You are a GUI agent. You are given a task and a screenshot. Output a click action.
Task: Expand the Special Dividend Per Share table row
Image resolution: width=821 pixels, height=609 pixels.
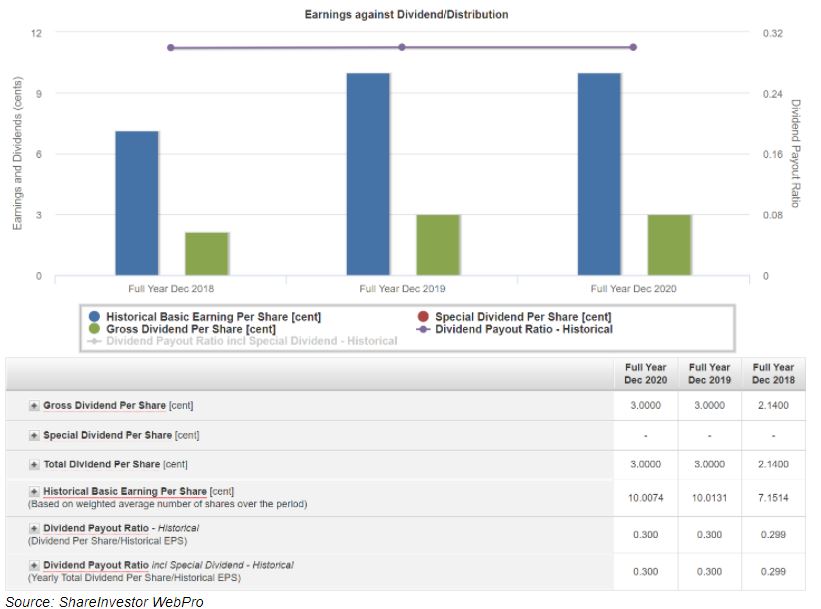(34, 436)
